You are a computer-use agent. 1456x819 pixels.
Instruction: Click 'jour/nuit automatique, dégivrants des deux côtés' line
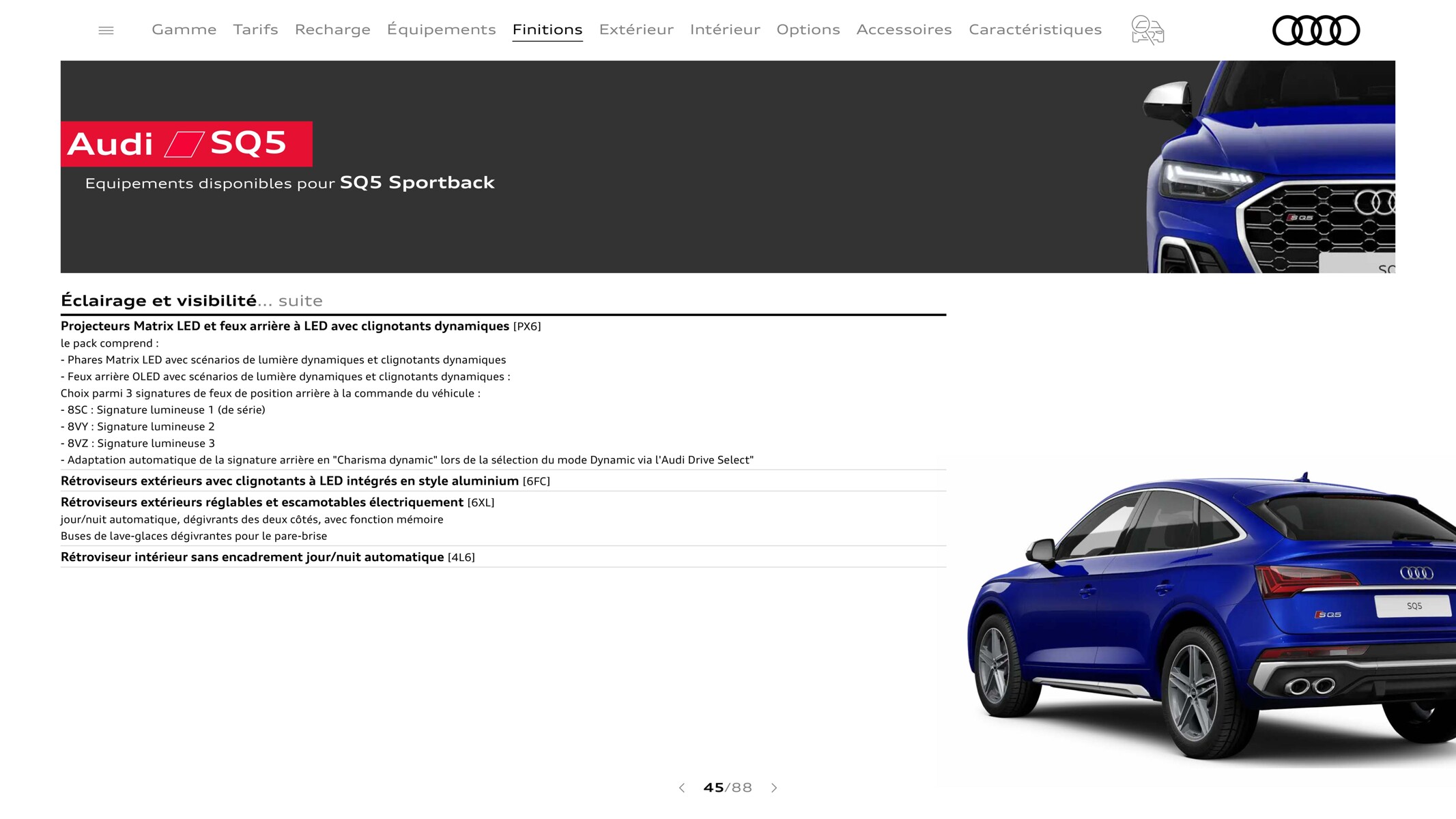pos(252,519)
